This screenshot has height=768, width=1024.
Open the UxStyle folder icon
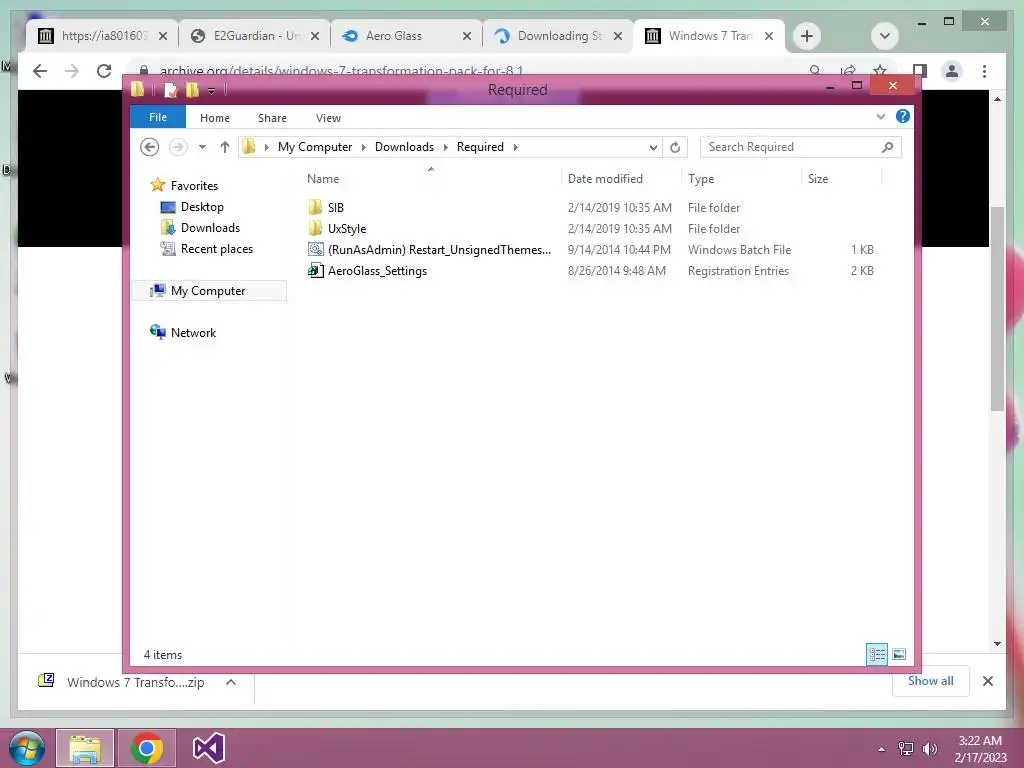coord(315,229)
